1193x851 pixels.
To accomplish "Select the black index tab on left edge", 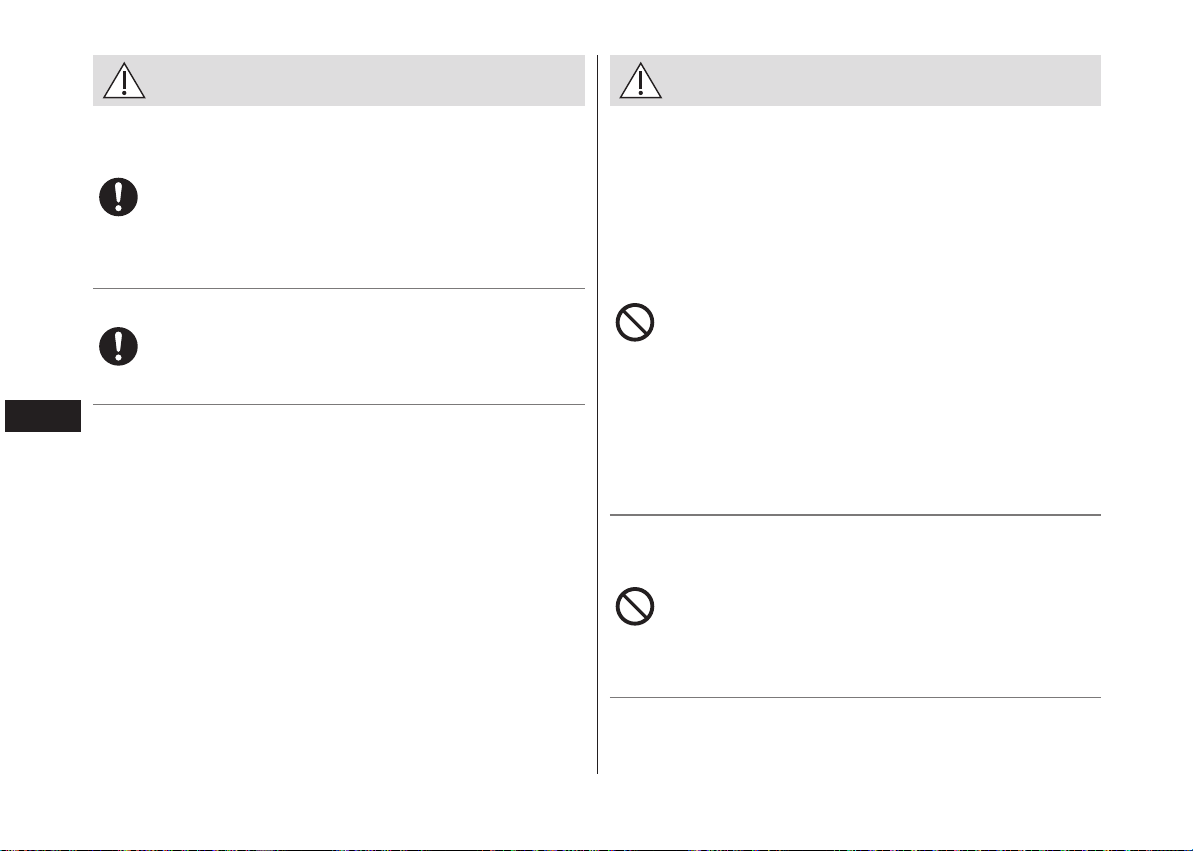I will click(x=43, y=416).
